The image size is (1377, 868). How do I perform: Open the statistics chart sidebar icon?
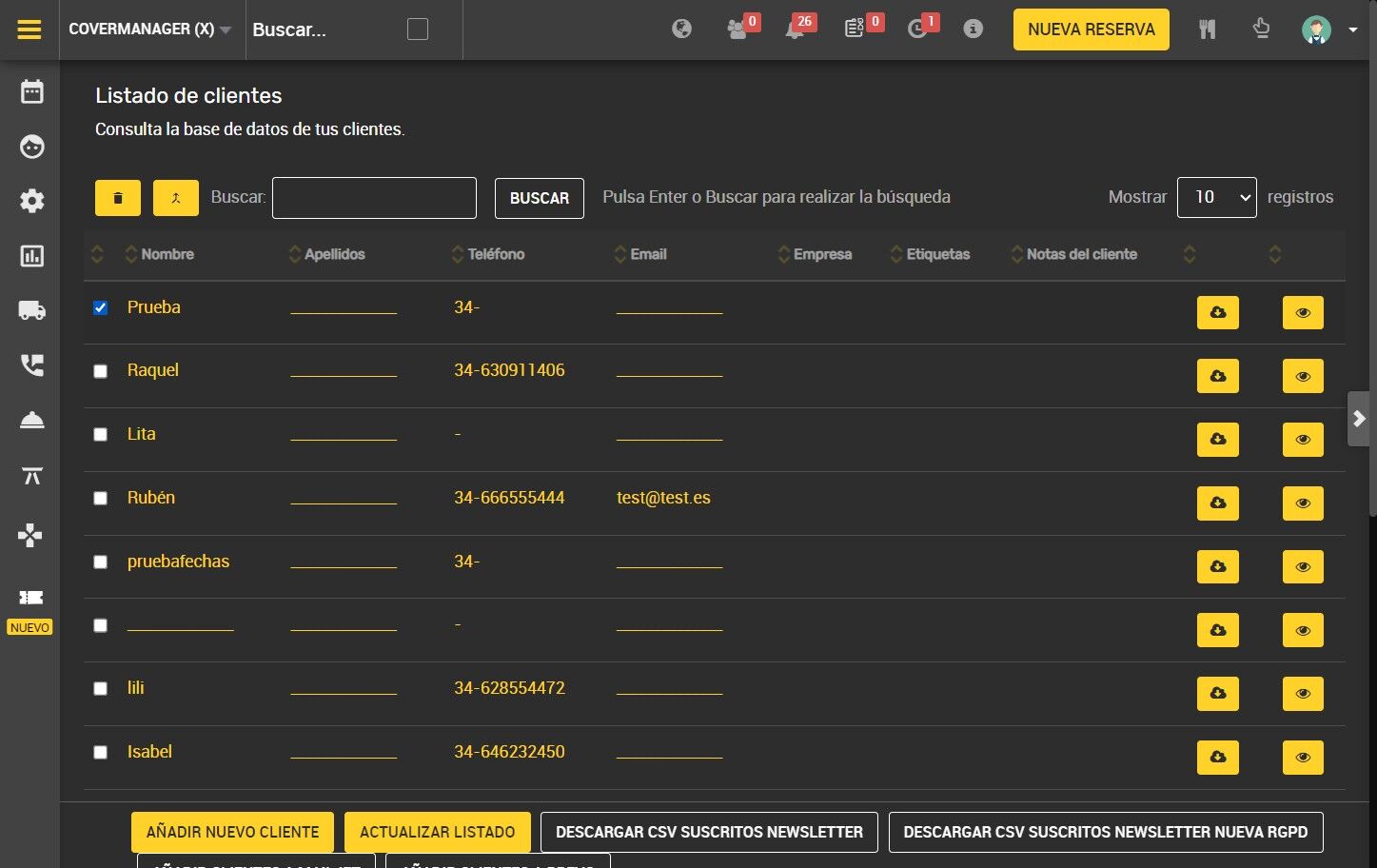click(x=32, y=256)
